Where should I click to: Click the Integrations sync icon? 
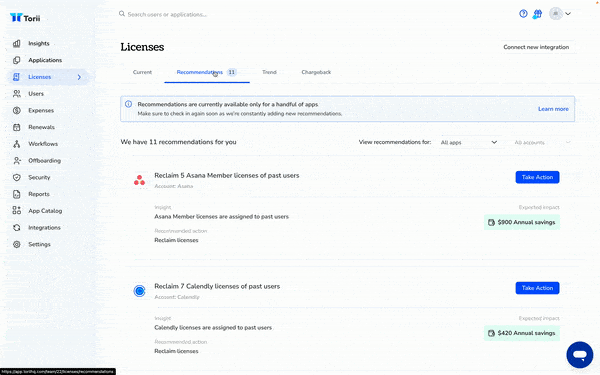tap(16, 227)
